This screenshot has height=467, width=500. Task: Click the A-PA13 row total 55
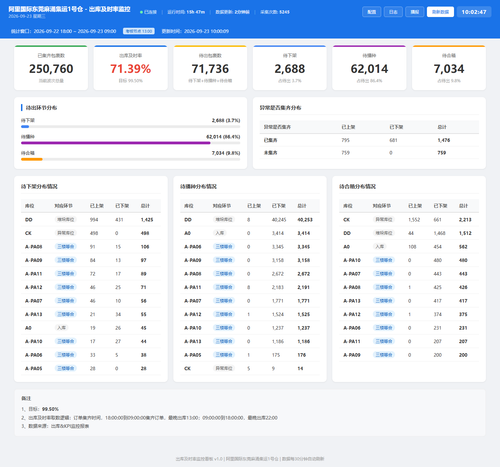coord(144,314)
